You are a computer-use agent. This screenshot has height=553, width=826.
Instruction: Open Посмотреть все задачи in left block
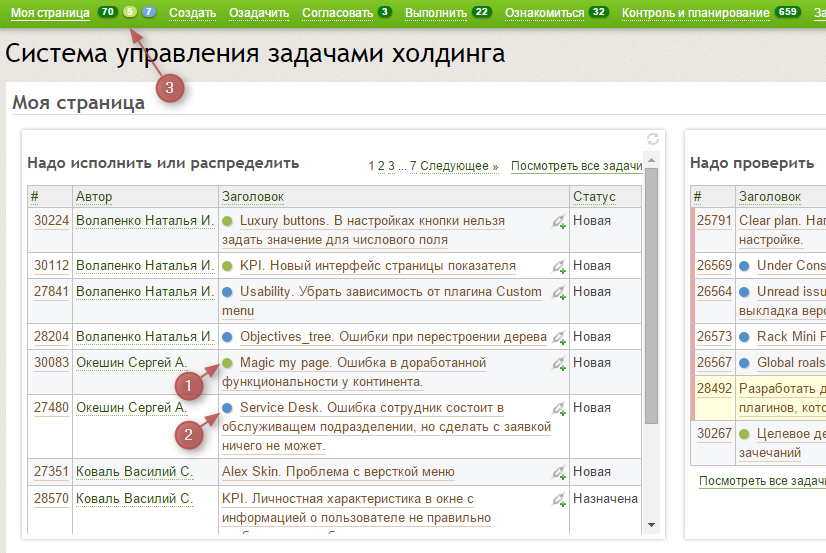click(x=576, y=166)
